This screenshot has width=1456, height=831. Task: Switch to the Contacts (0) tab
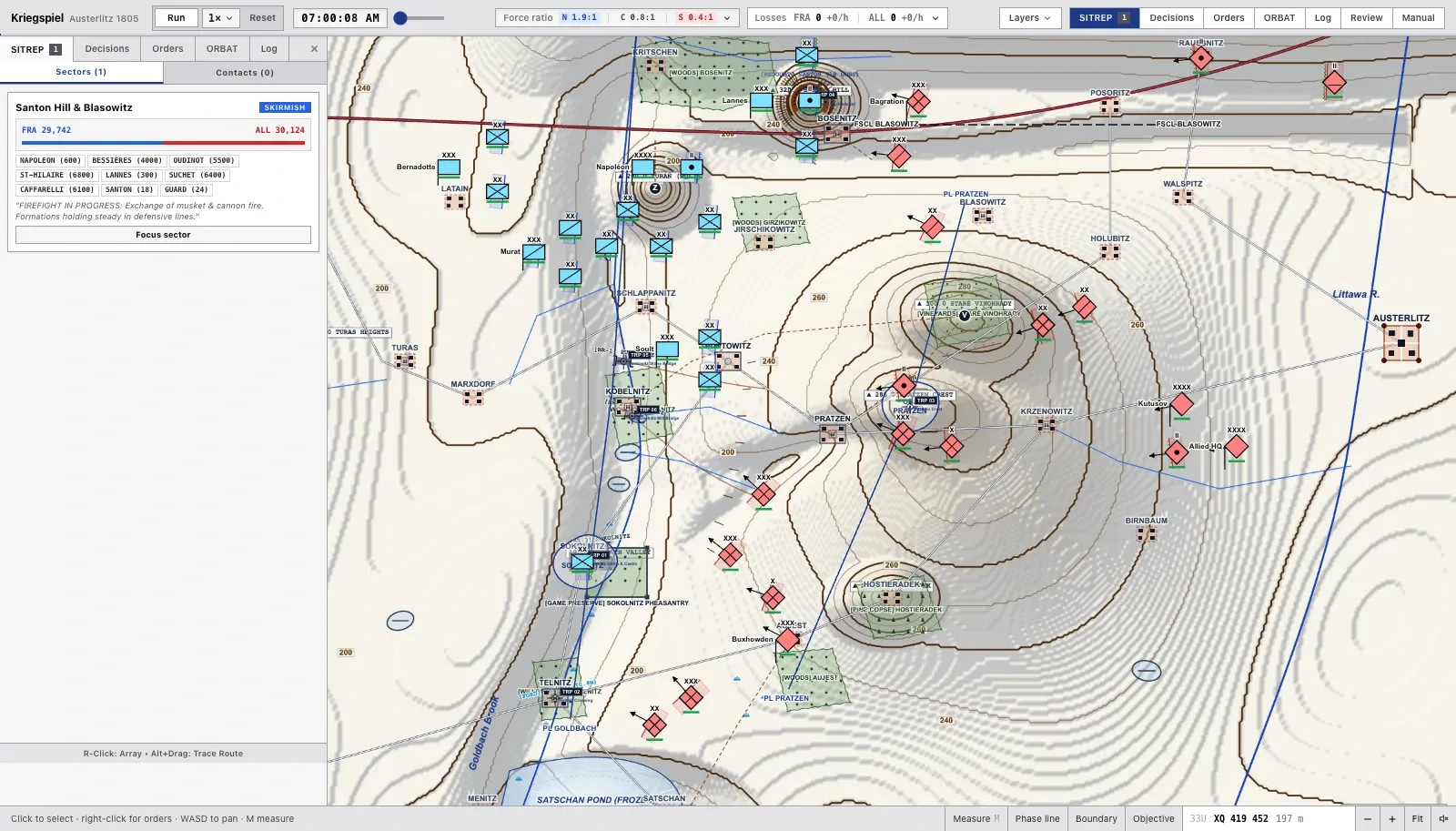[x=245, y=73]
